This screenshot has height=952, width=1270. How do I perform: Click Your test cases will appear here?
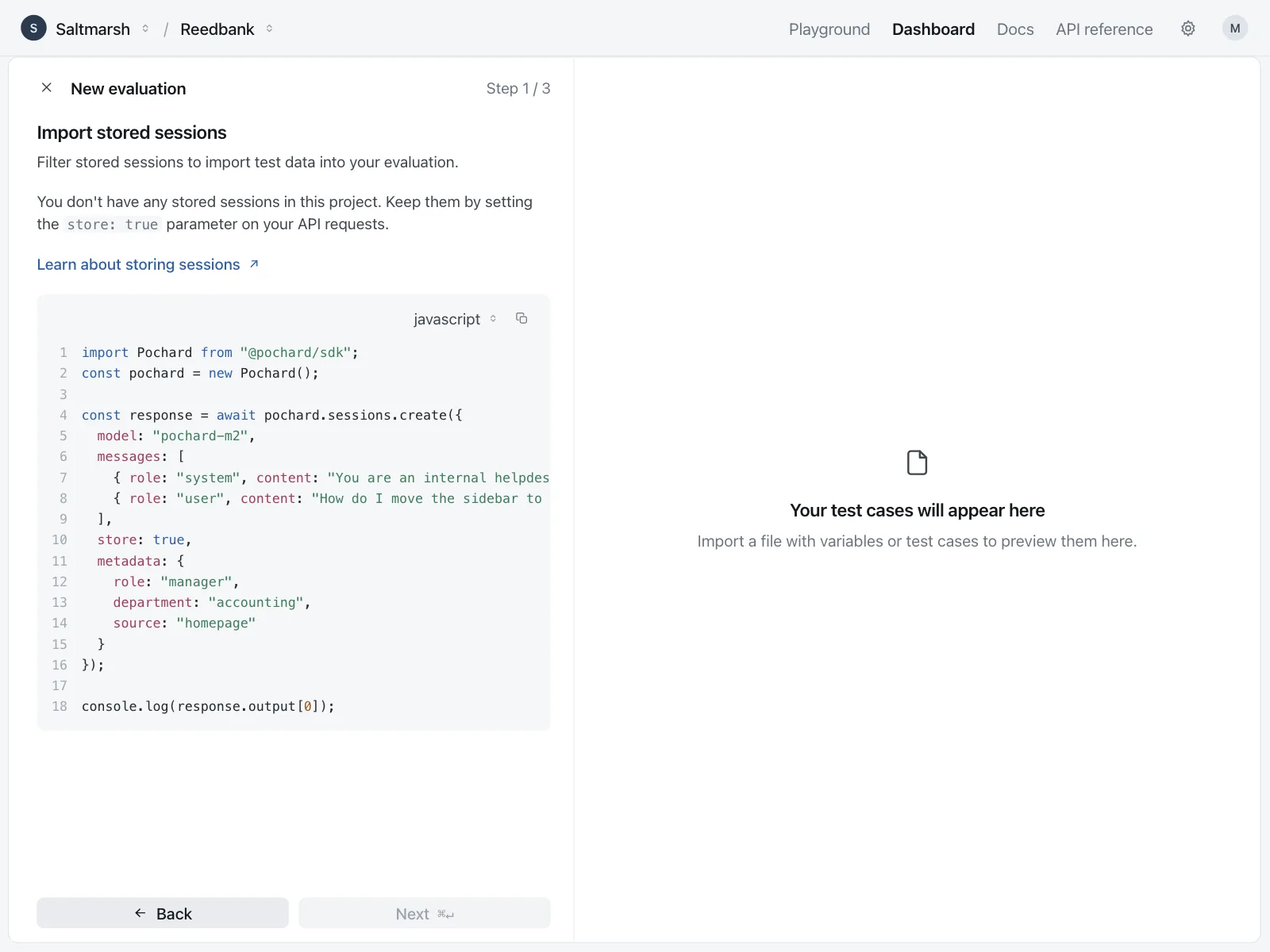pos(917,510)
